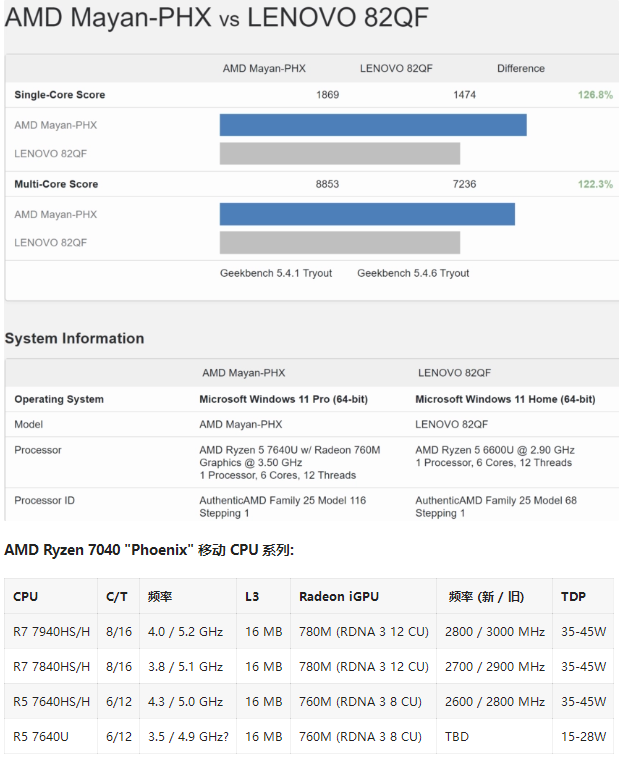Open the Geekbench 5.4.1 Tryout label
Screen dimensions: 623x757
[x=276, y=273]
